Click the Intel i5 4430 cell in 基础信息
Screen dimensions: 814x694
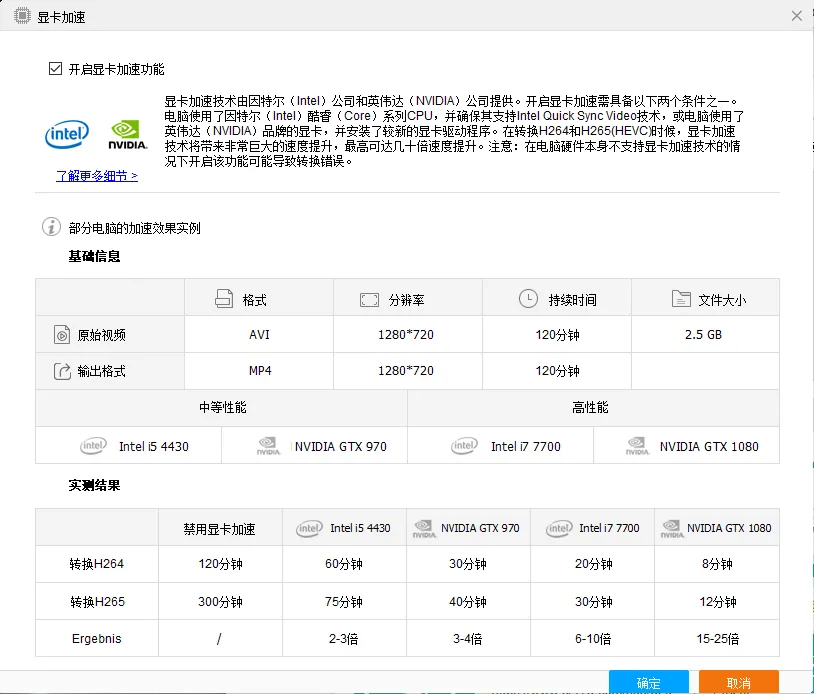click(129, 445)
